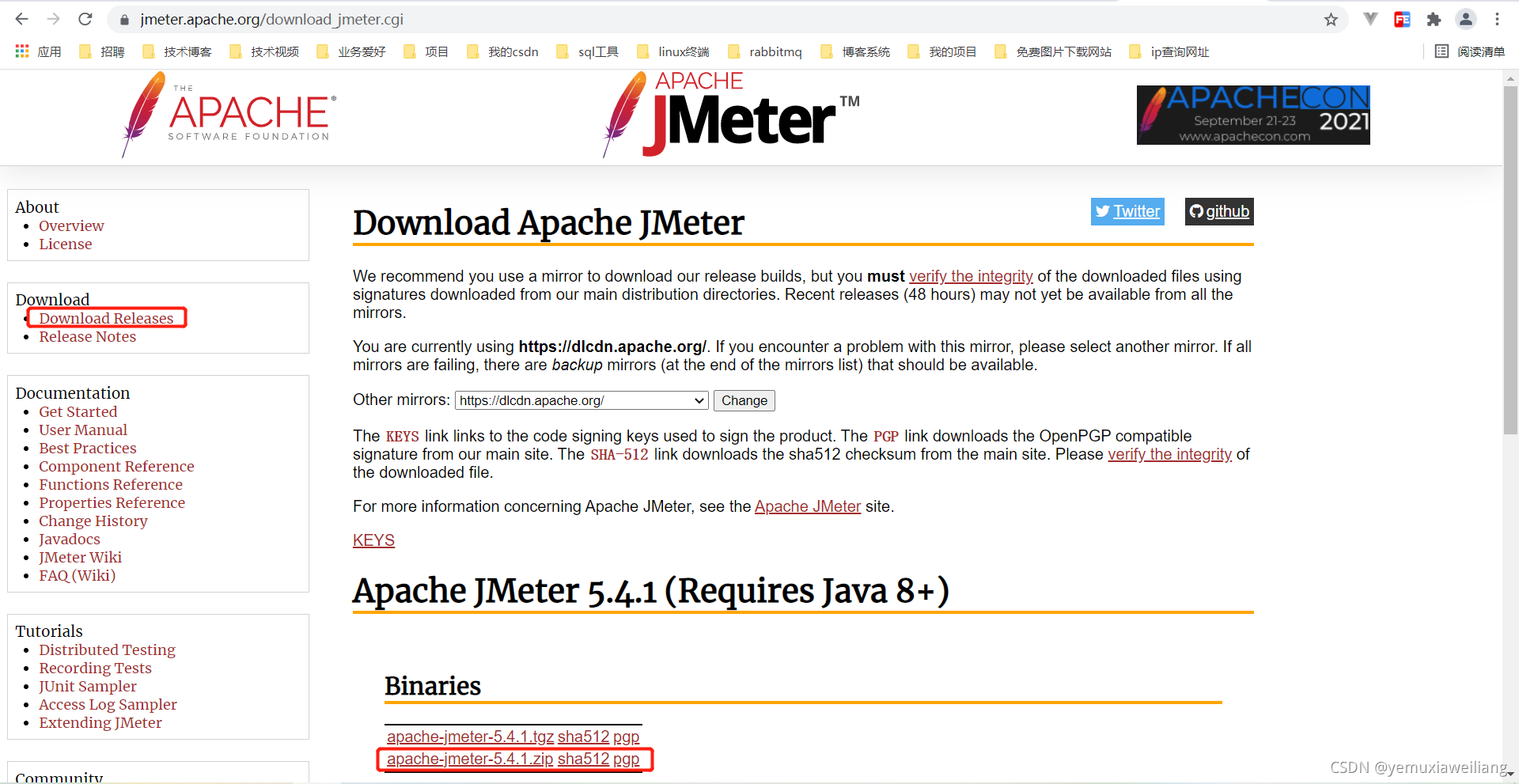Viewport: 1519px width, 784px height.
Task: Open the Best Practices link
Action: point(88,448)
